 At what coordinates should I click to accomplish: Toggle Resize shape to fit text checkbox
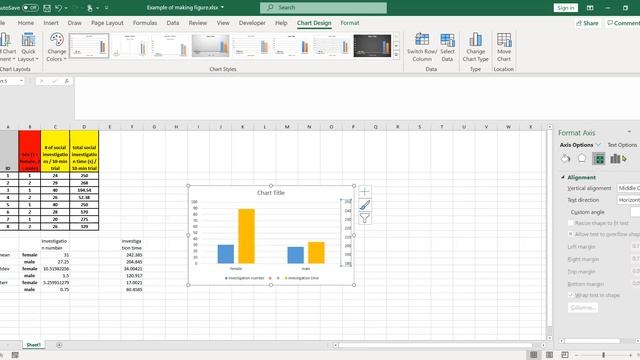click(571, 223)
